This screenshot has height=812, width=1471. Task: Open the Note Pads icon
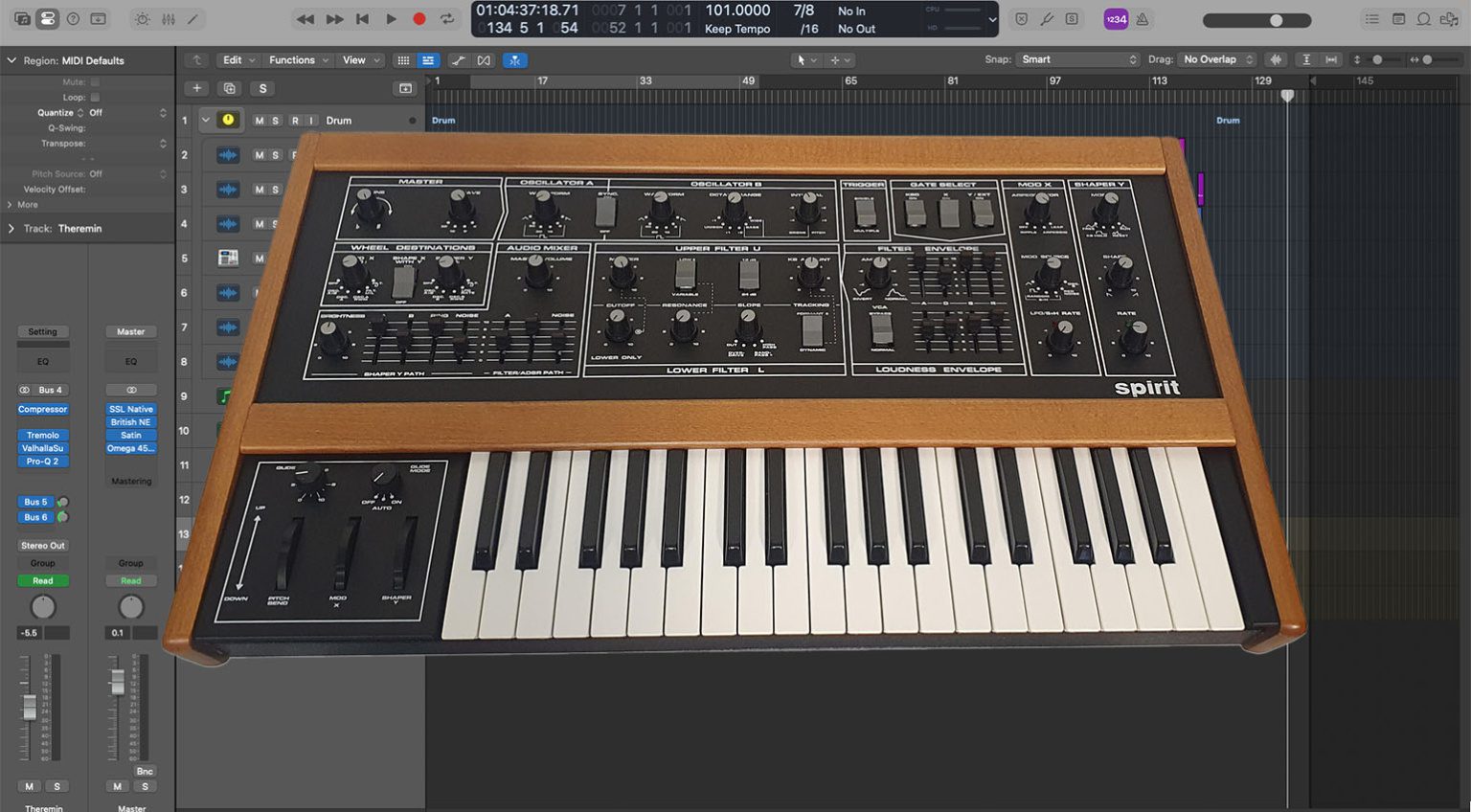(1398, 19)
